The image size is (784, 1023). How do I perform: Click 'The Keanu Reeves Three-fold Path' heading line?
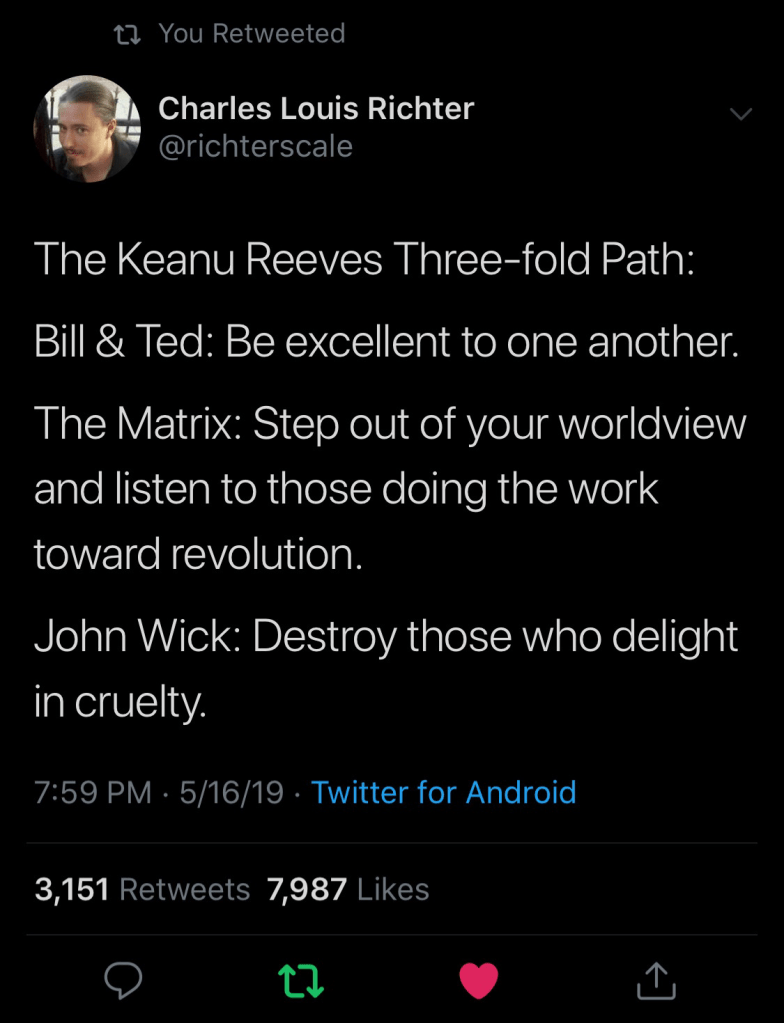point(364,261)
